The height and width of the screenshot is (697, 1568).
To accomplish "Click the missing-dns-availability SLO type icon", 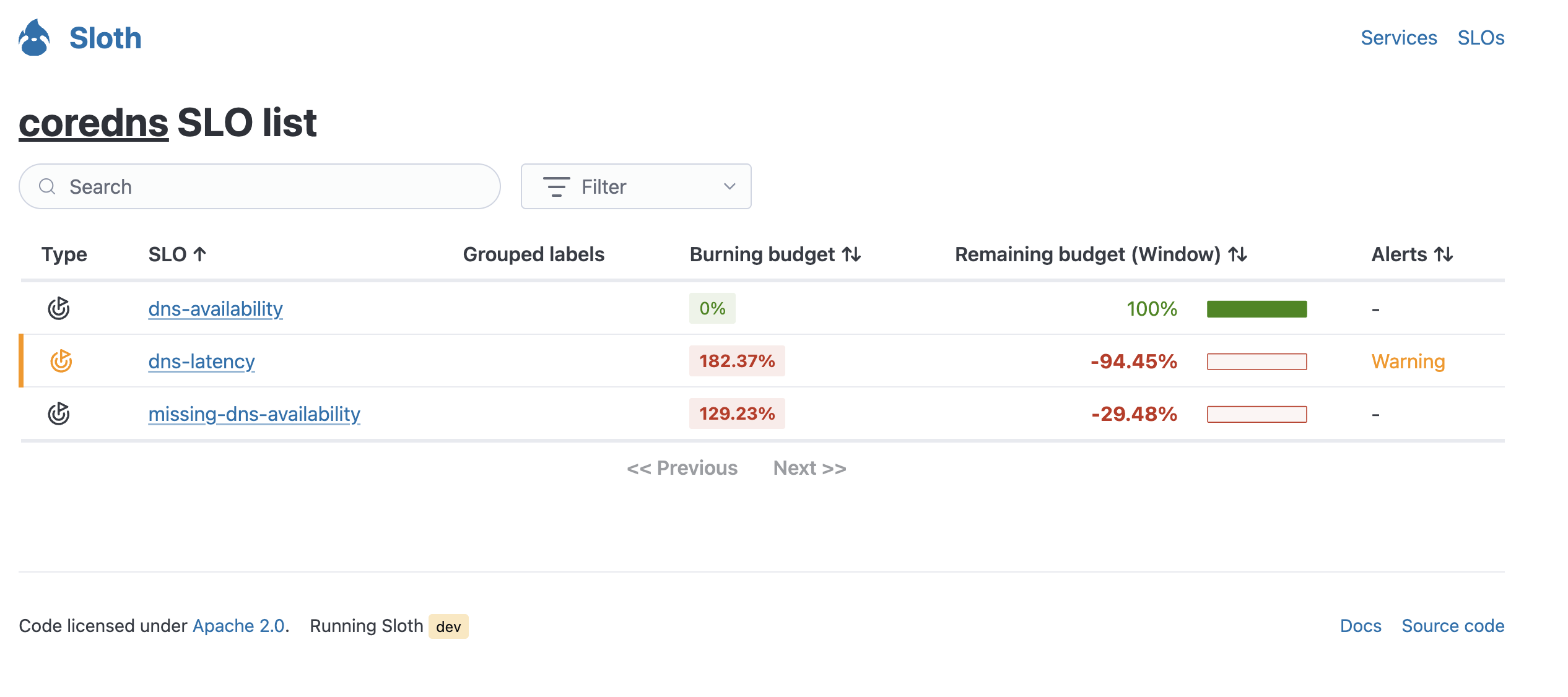I will tap(59, 413).
